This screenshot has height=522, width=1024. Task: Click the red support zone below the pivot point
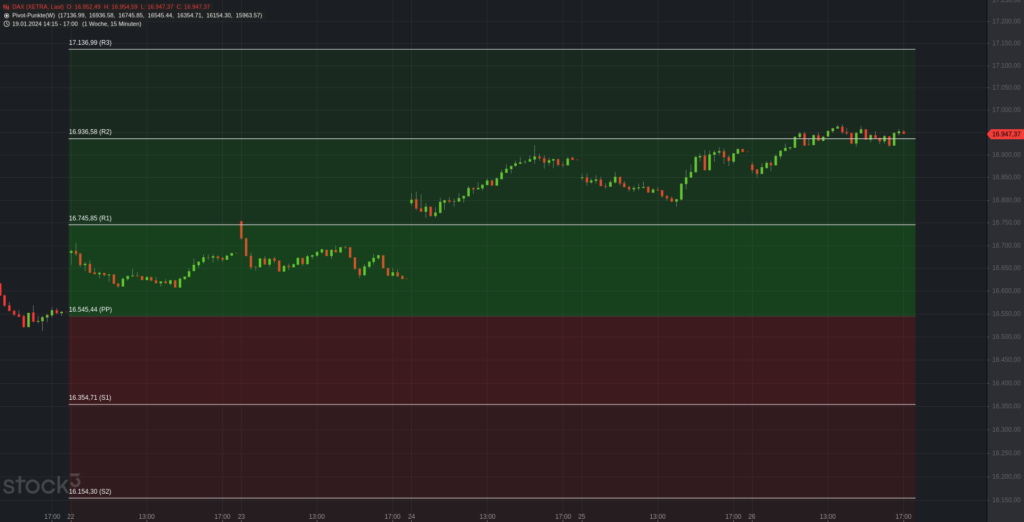(x=490, y=360)
